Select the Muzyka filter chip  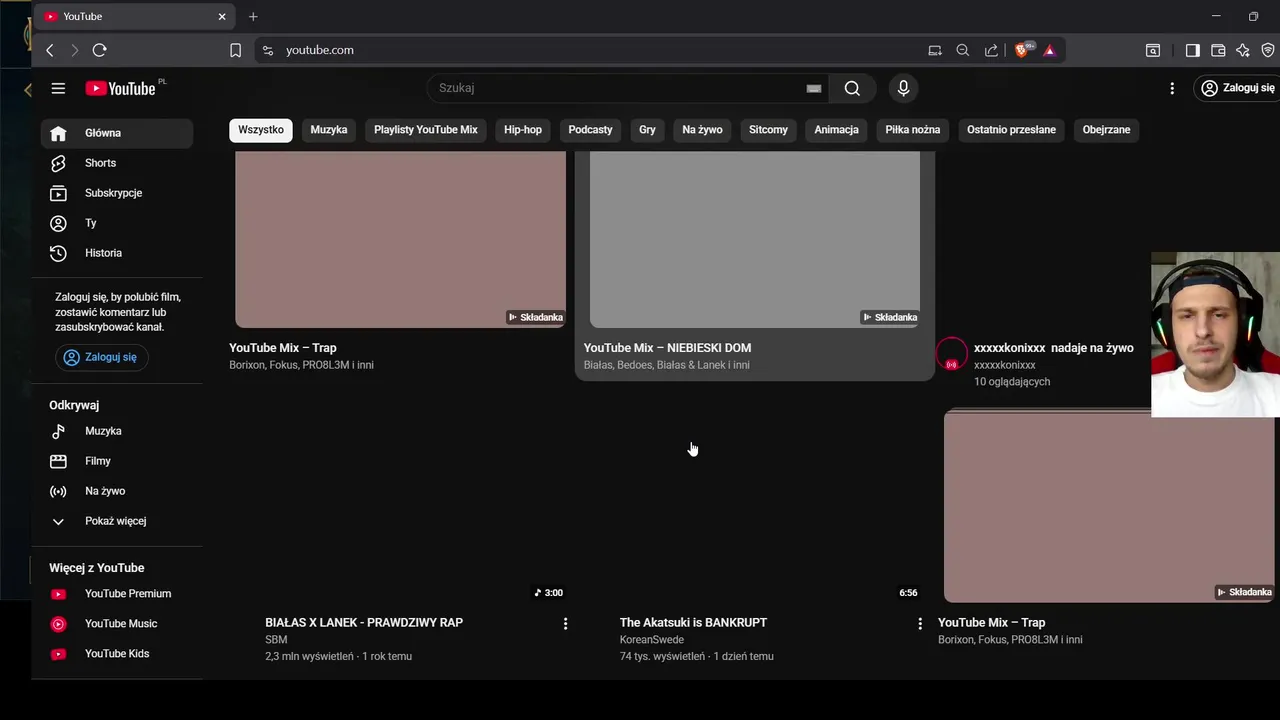[x=329, y=130]
